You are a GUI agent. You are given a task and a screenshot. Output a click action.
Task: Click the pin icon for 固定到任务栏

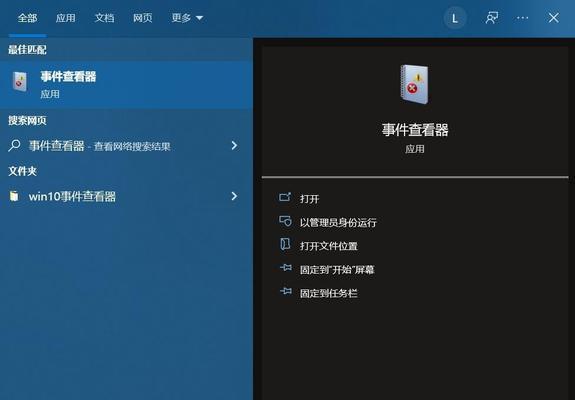[286, 291]
